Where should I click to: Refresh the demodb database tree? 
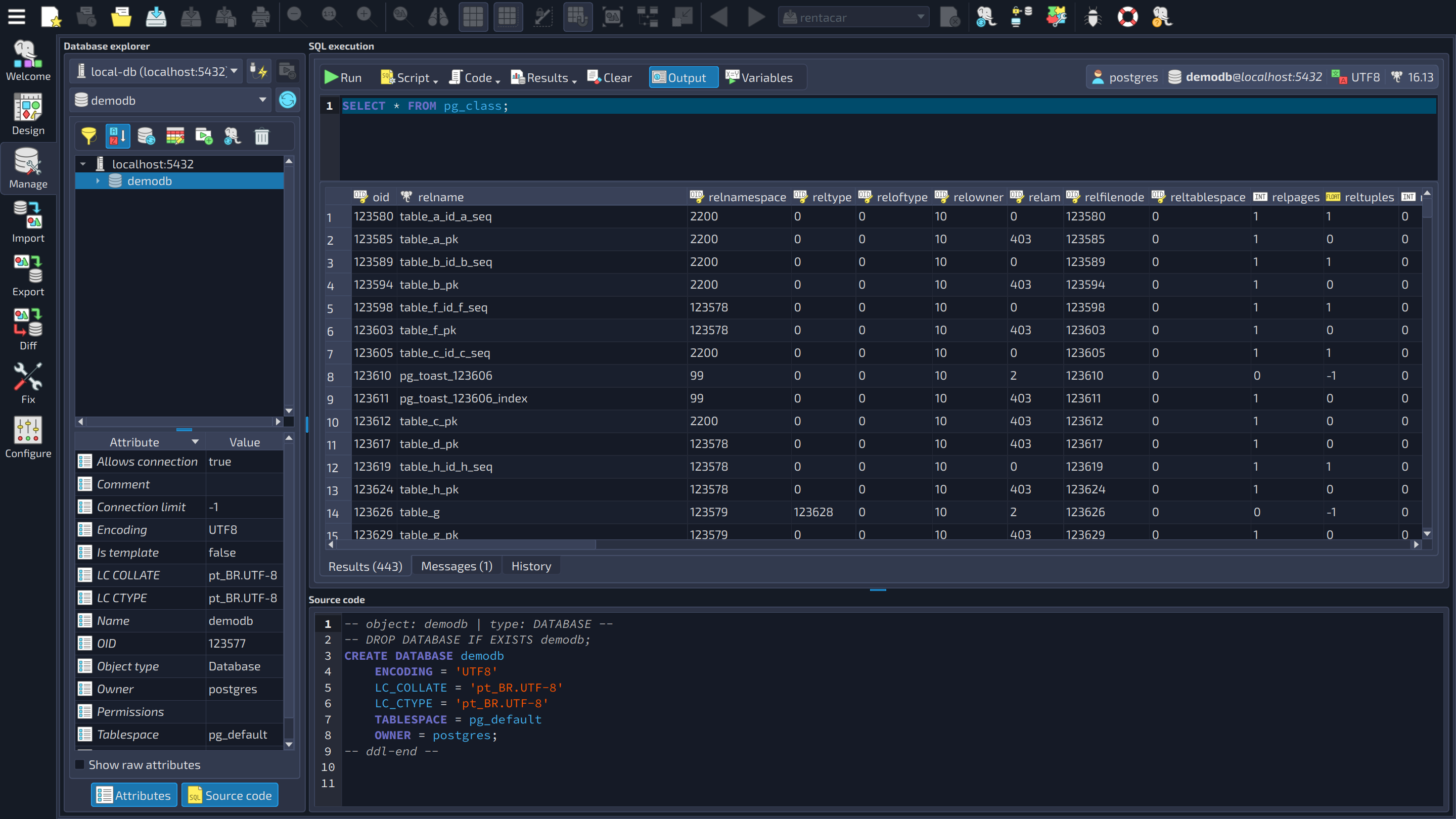point(287,100)
